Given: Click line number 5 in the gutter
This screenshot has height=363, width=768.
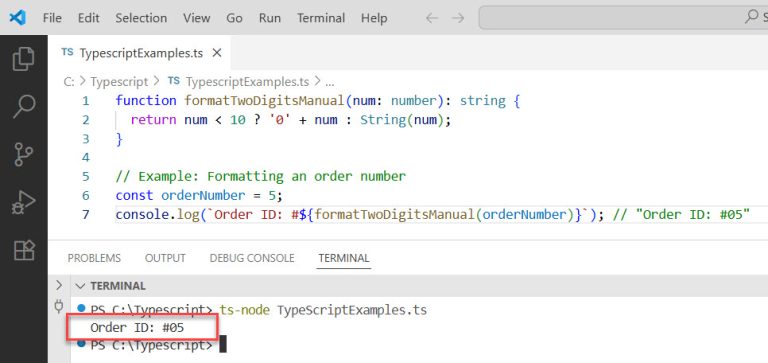Looking at the screenshot, I should point(86,176).
